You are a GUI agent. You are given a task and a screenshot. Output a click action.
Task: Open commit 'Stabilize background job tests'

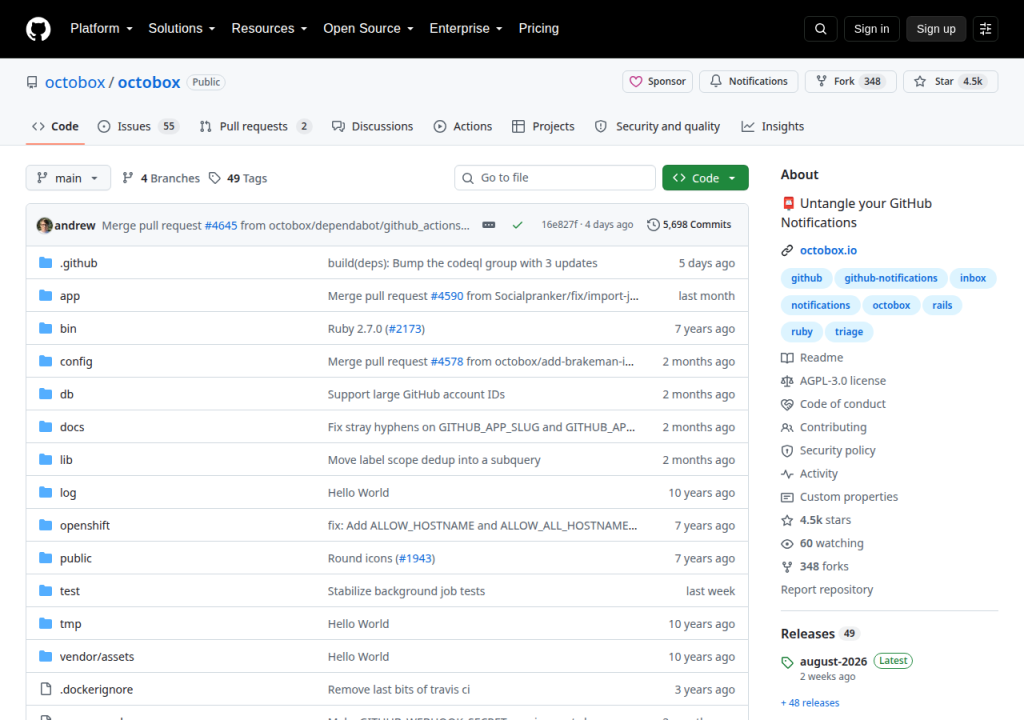tap(406, 591)
